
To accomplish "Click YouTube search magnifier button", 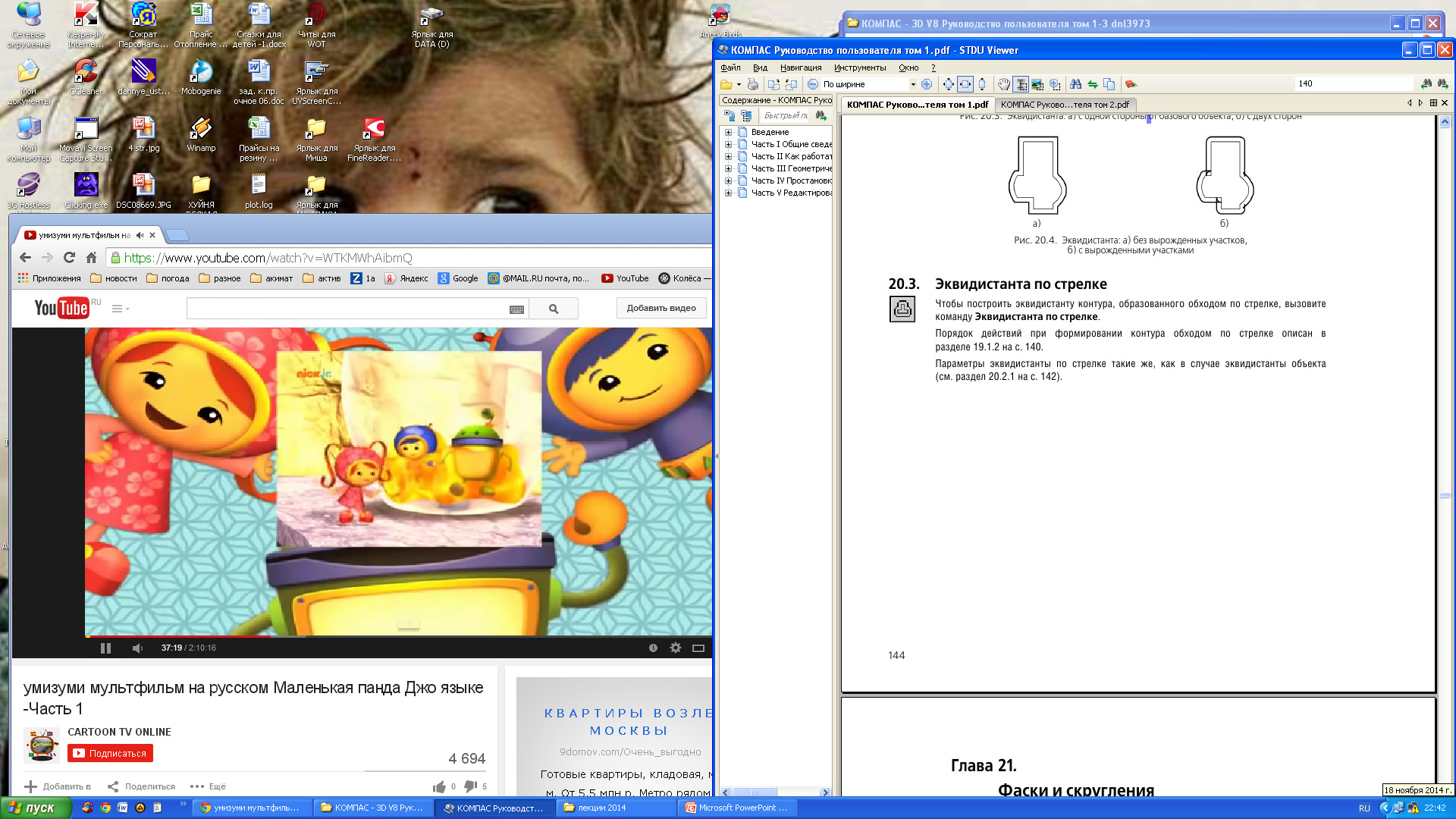I will point(554,309).
